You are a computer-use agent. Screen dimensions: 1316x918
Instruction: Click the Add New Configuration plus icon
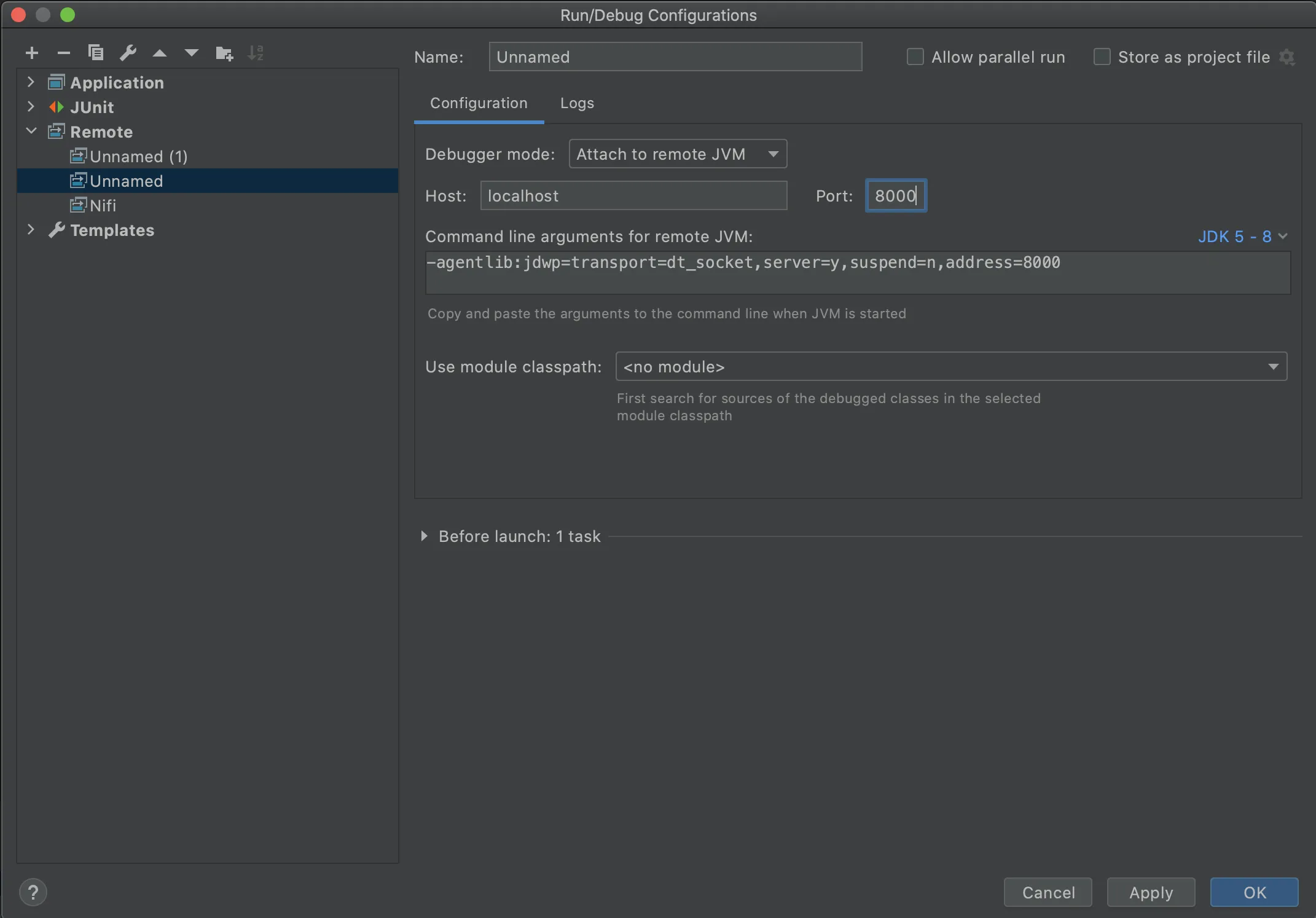pos(32,53)
